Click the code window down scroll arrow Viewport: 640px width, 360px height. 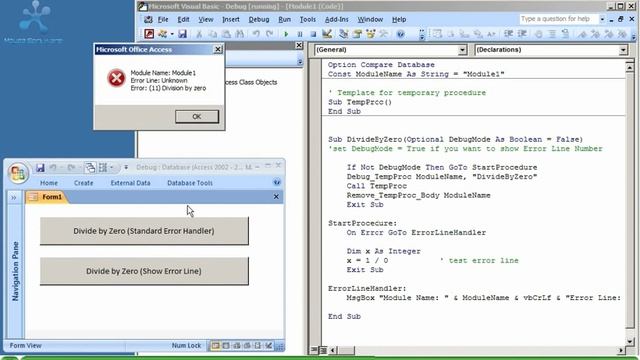point(629,342)
